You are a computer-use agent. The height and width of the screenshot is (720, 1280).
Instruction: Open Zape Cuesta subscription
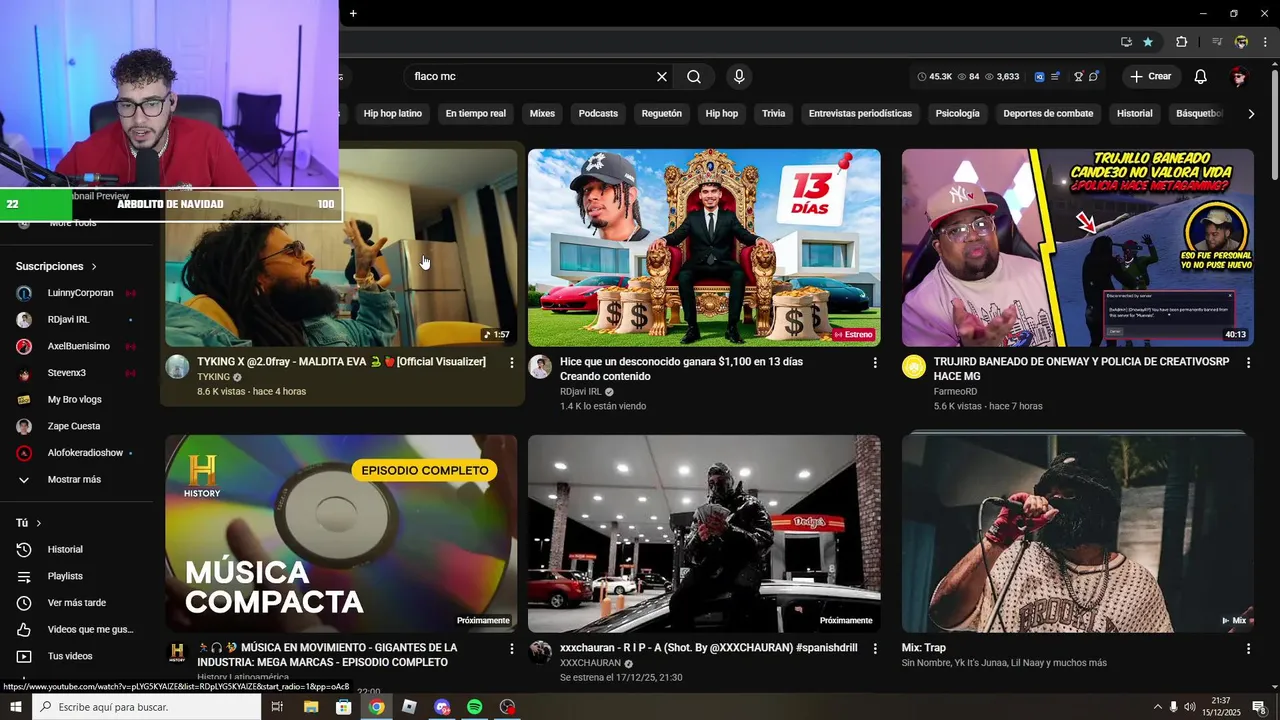[77, 426]
